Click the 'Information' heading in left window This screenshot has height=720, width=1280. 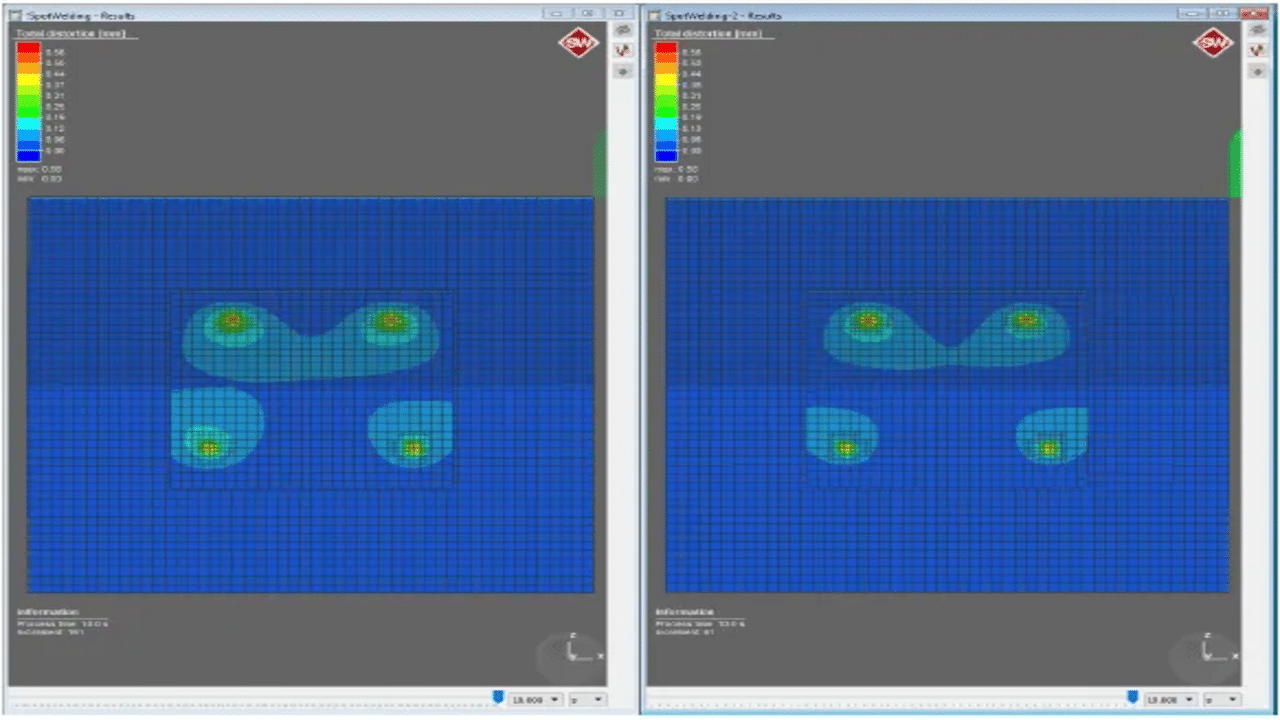[47, 611]
